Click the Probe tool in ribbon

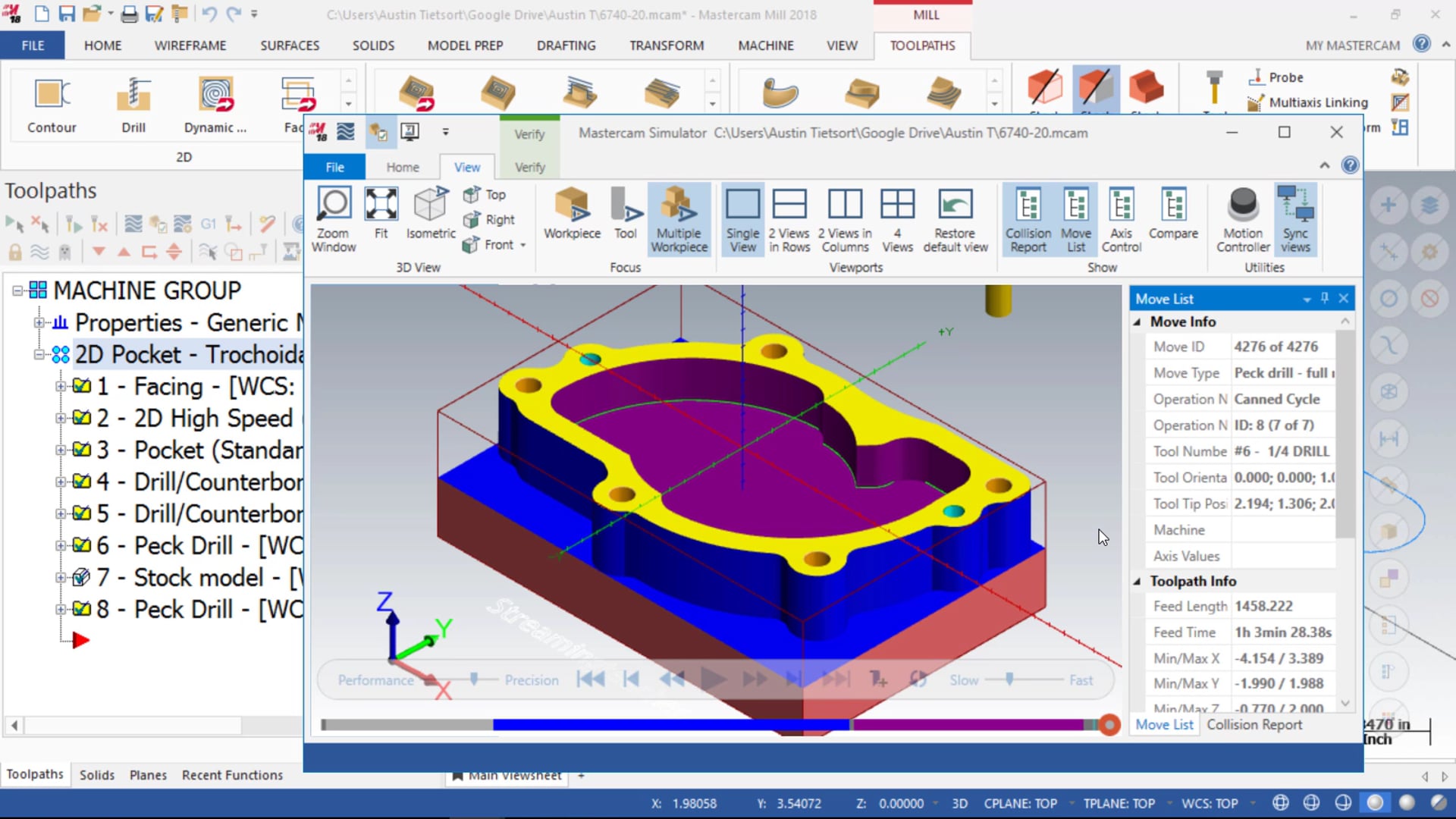coord(1276,77)
